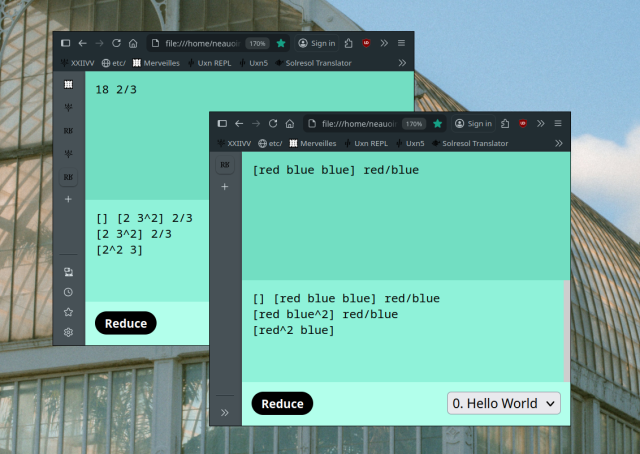
Task: Open bookmarks star icon in back window sidebar
Action: (68, 312)
